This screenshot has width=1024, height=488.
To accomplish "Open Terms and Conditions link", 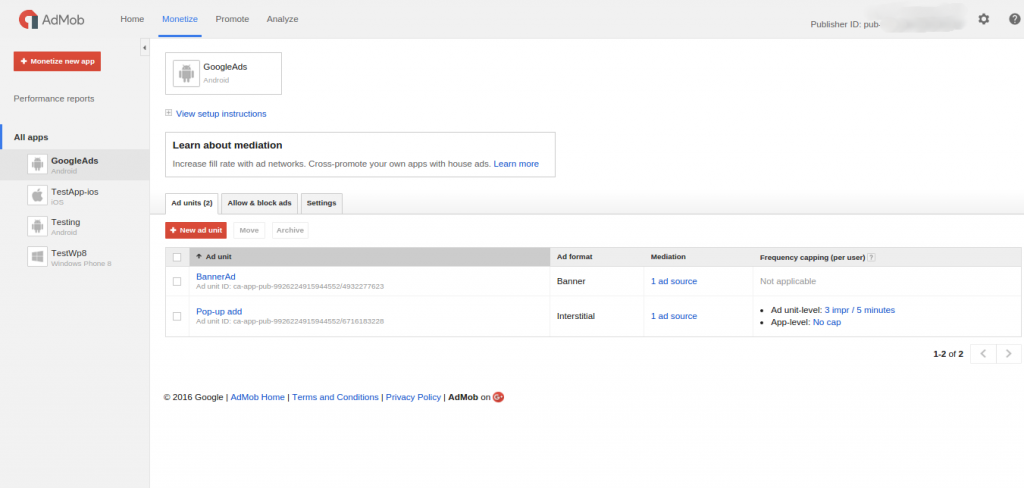I will tap(335, 397).
